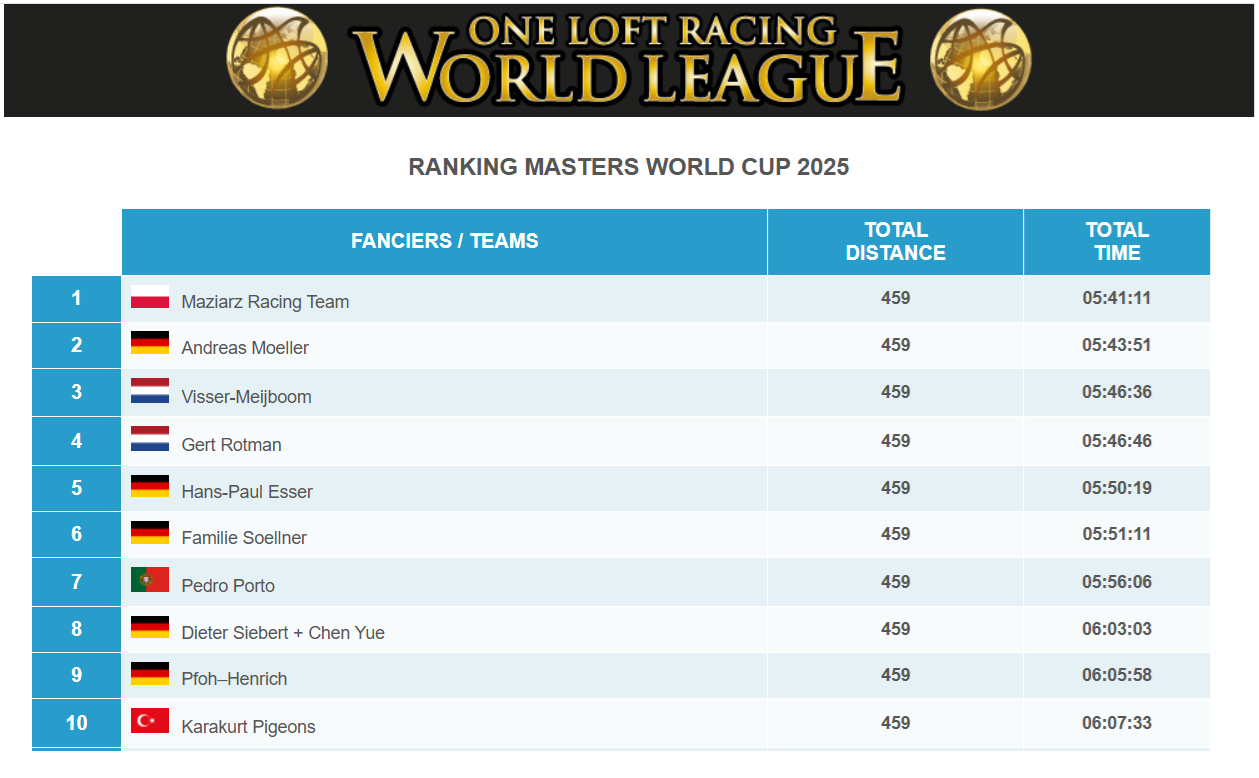This screenshot has width=1259, height=778.
Task: Click rank number 3 cell
Action: [x=76, y=393]
